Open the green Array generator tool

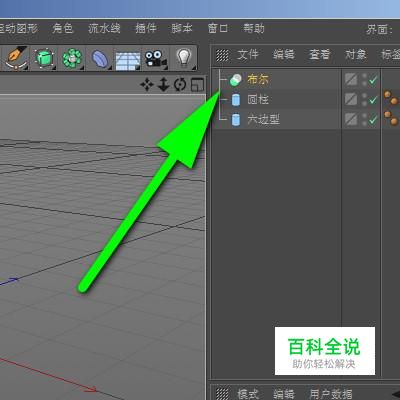point(72,58)
